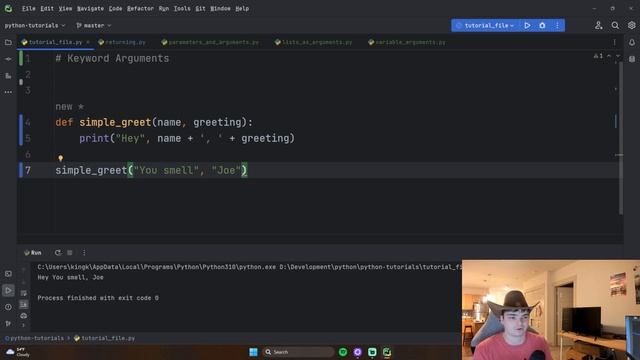
Task: Switch to lists_as_arguments.py tab
Action: coord(313,42)
